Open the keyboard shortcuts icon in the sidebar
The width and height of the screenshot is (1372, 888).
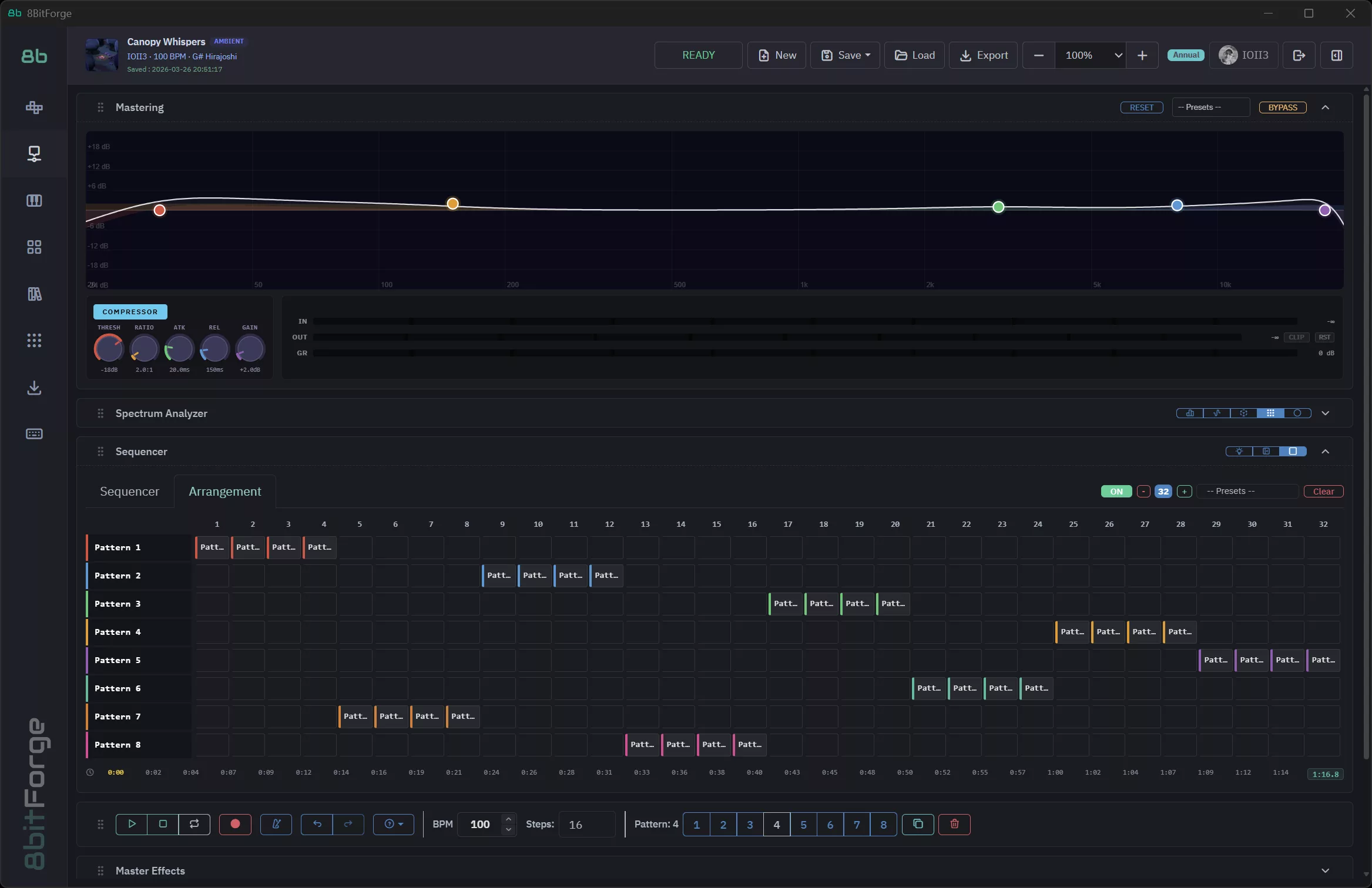tap(33, 434)
